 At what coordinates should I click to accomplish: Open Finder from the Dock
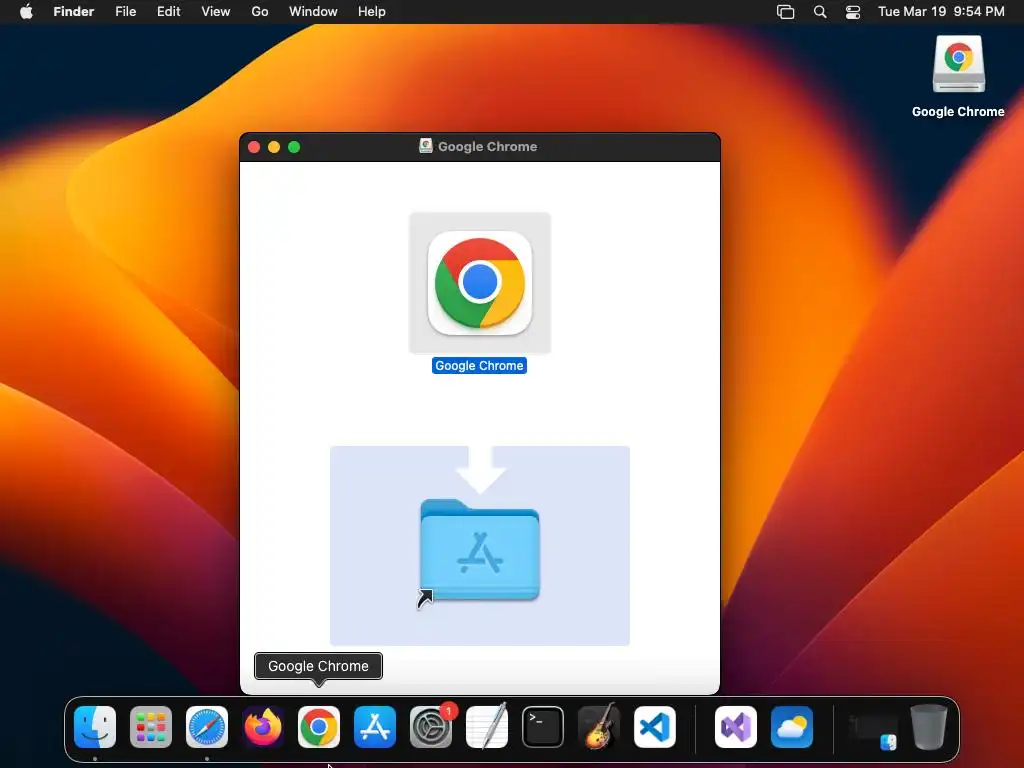[95, 727]
